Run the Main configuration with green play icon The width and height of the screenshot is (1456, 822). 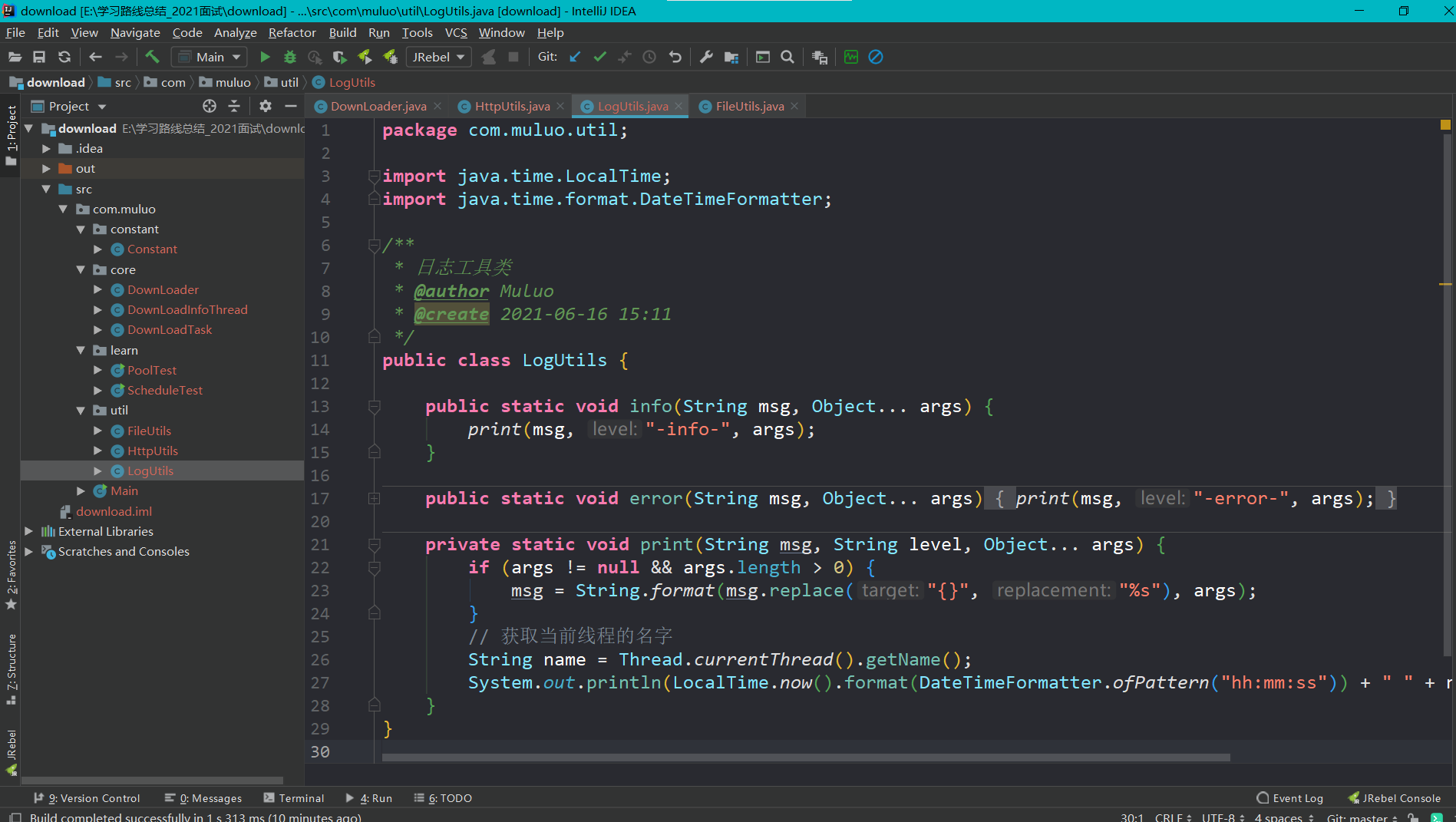[265, 57]
